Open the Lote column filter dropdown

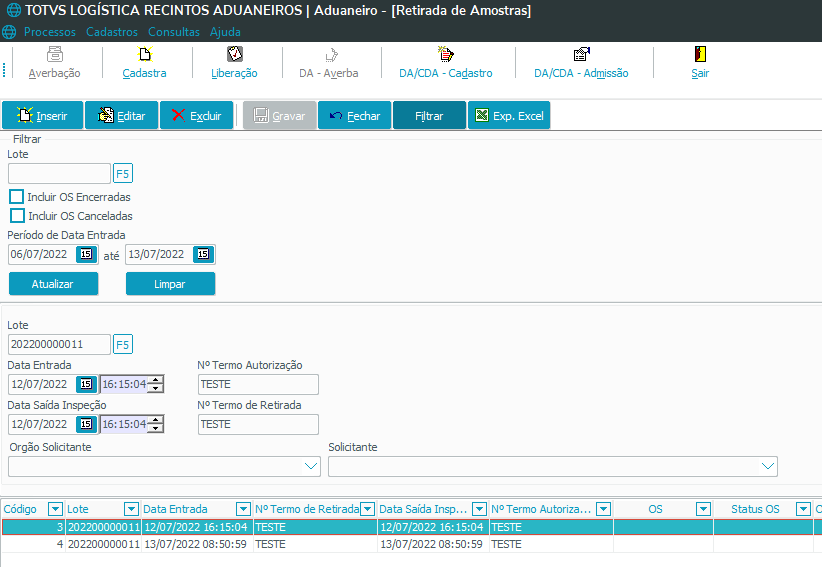click(131, 509)
